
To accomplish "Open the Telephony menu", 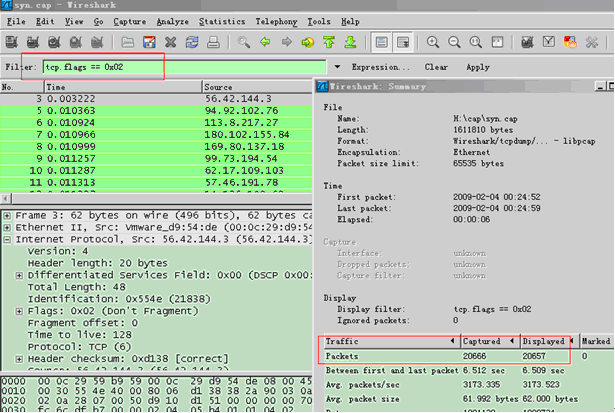I will (276, 22).
